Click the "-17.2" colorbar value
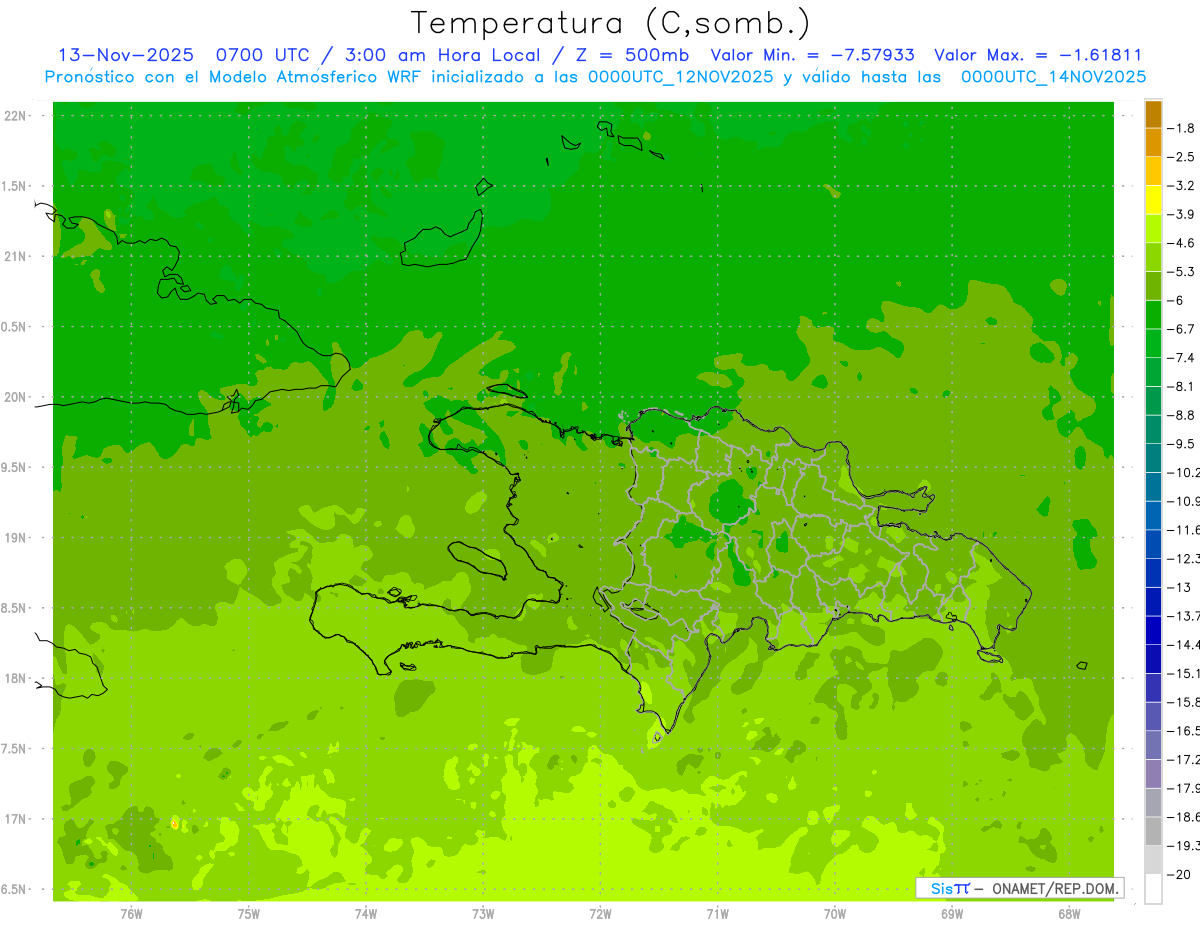 click(x=1183, y=759)
